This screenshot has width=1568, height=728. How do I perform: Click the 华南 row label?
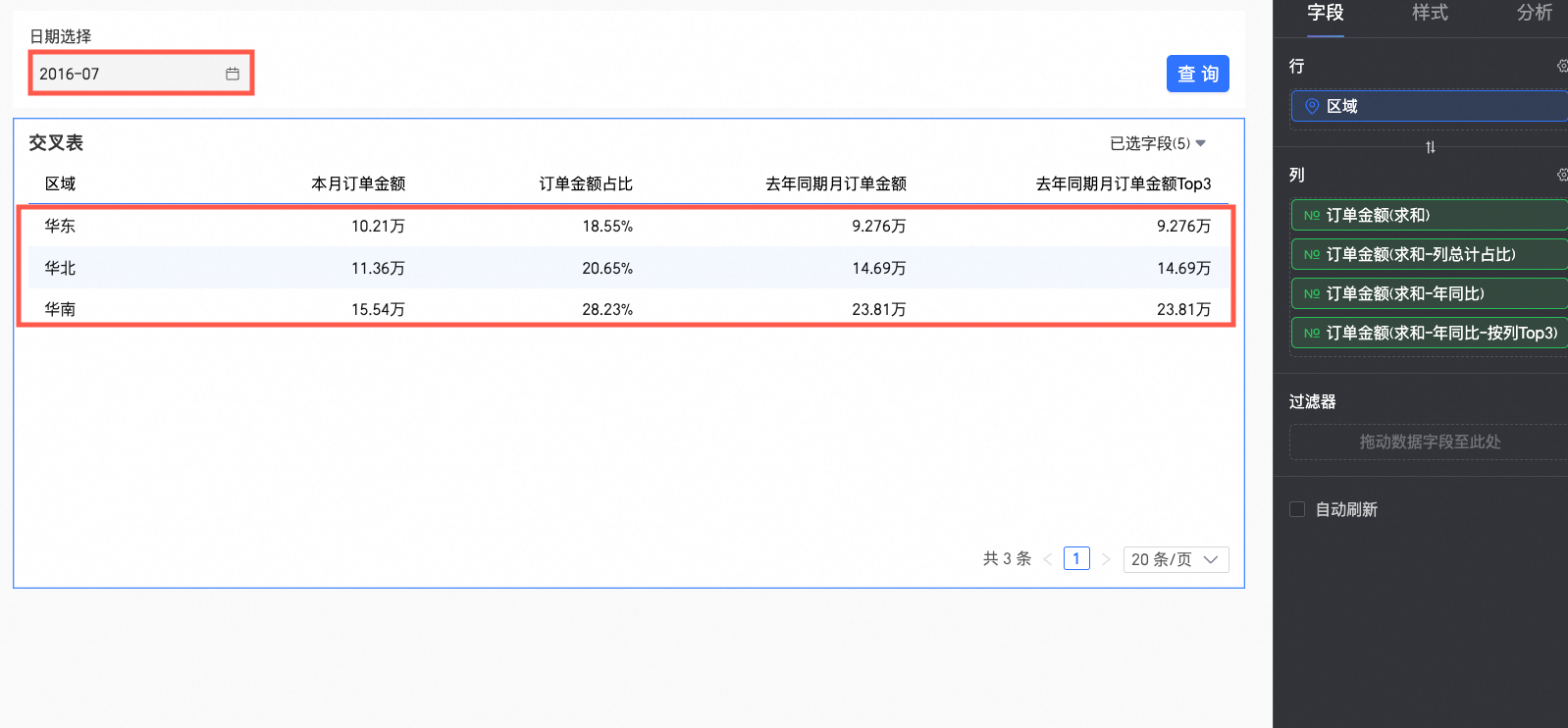click(x=60, y=309)
